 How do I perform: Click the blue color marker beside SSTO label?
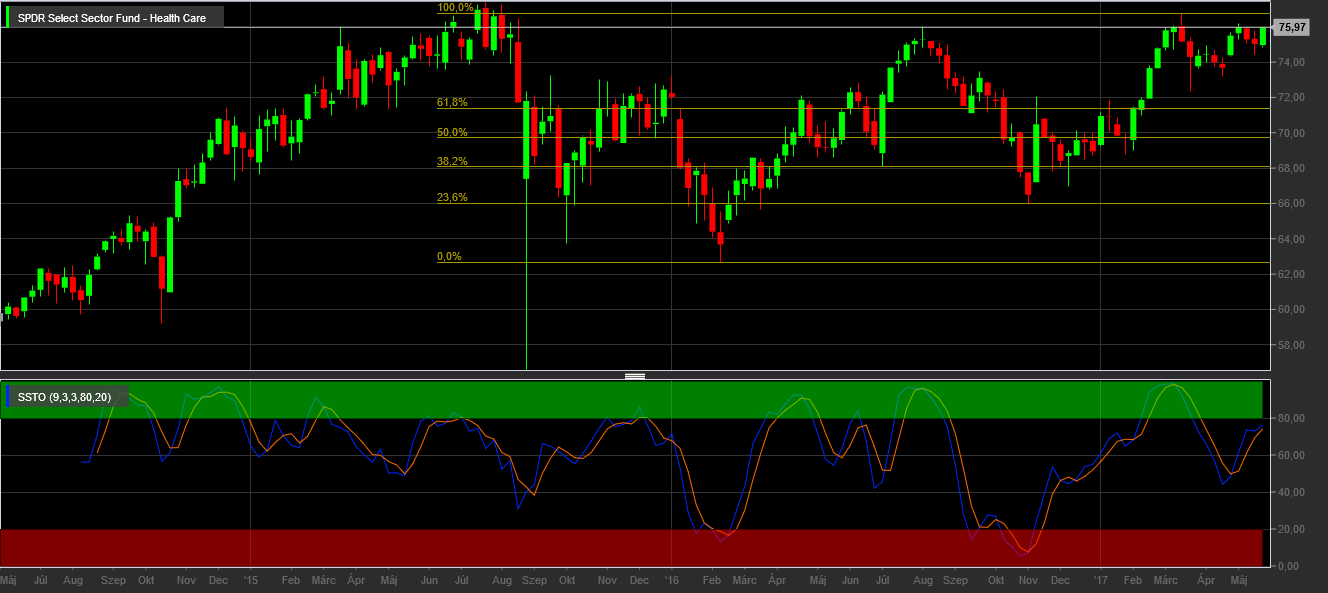coord(7,397)
